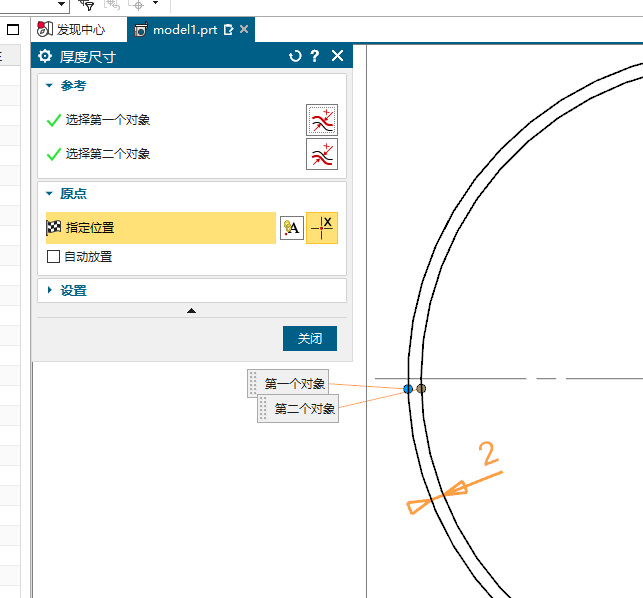
Task: Click the dialog settings gear icon
Action: pyautogui.click(x=45, y=57)
